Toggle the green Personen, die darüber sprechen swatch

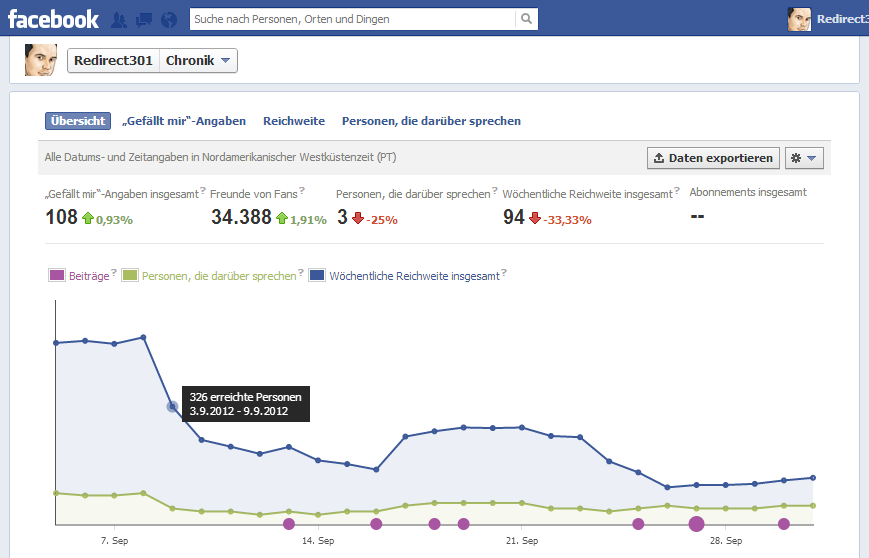[130, 275]
